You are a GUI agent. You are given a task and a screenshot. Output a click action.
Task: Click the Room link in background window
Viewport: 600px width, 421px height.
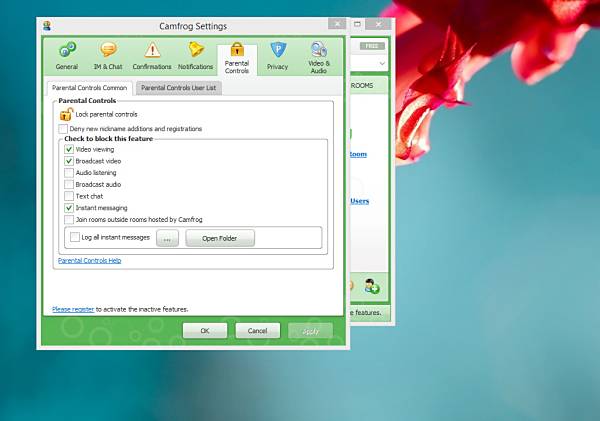pos(358,154)
